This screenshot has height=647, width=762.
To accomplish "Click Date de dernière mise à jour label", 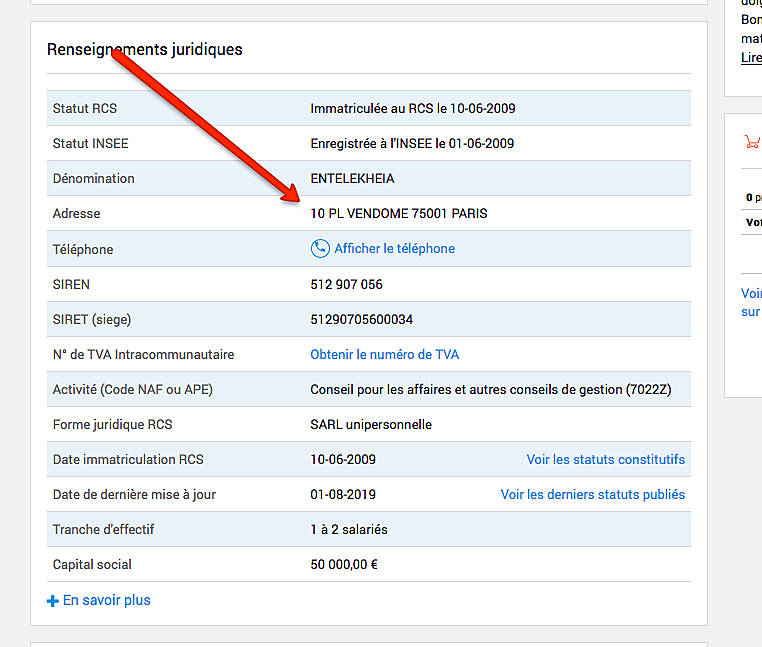I will tap(134, 494).
